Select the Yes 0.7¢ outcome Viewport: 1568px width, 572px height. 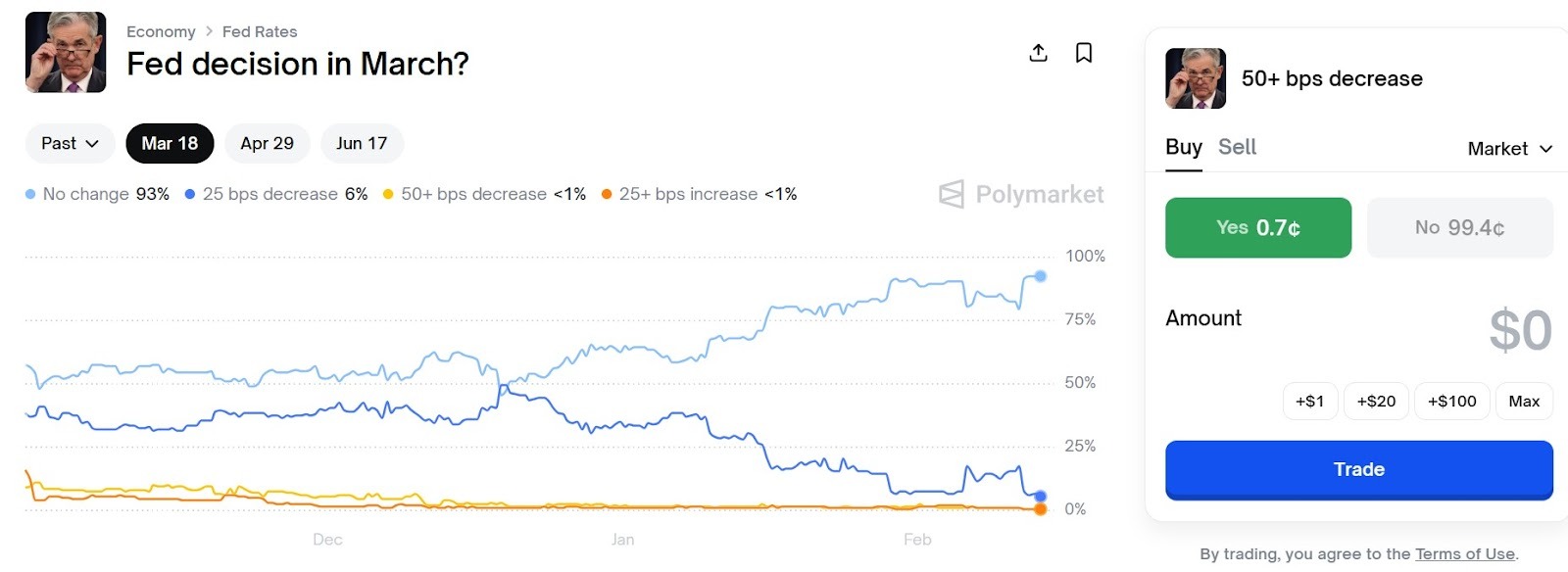click(1257, 228)
